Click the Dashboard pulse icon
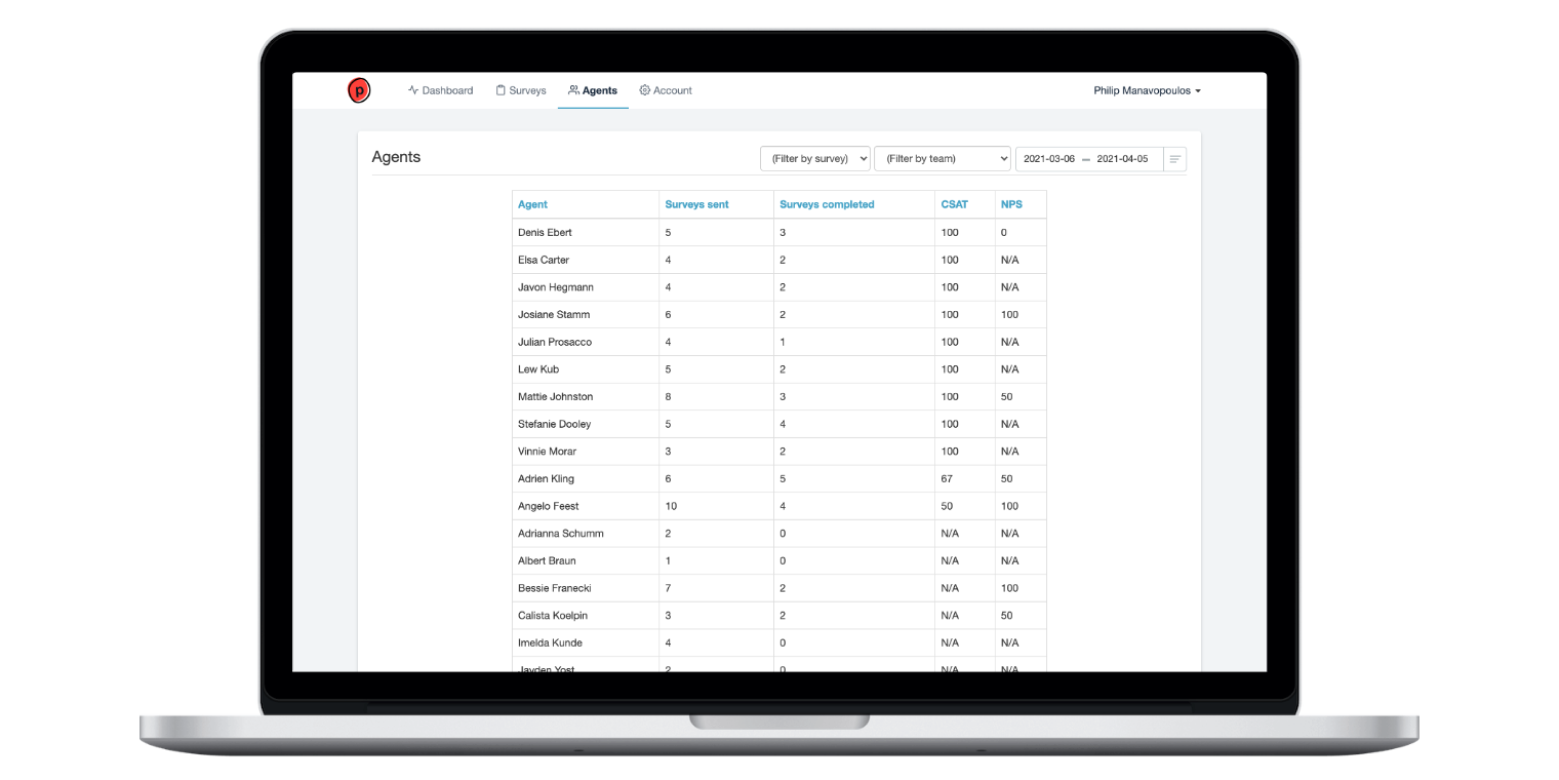This screenshot has width=1559, height=780. point(413,90)
